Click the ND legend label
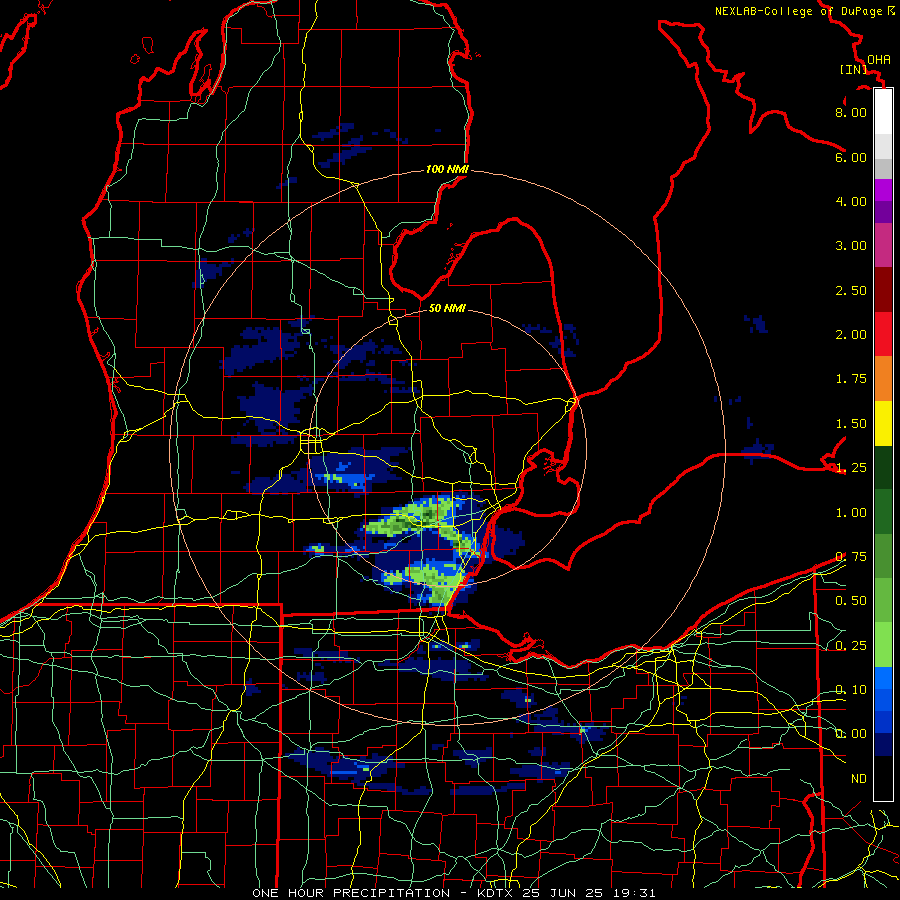This screenshot has height=900, width=900. (859, 779)
